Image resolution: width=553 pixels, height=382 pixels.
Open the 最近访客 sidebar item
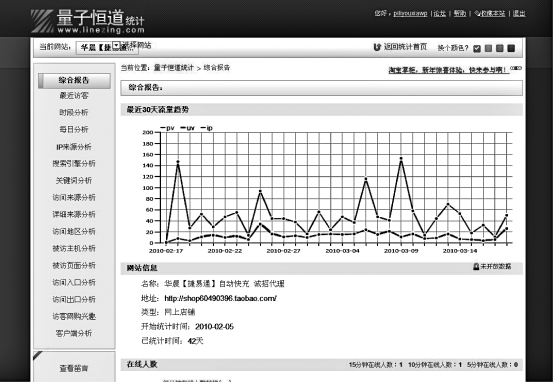74,96
